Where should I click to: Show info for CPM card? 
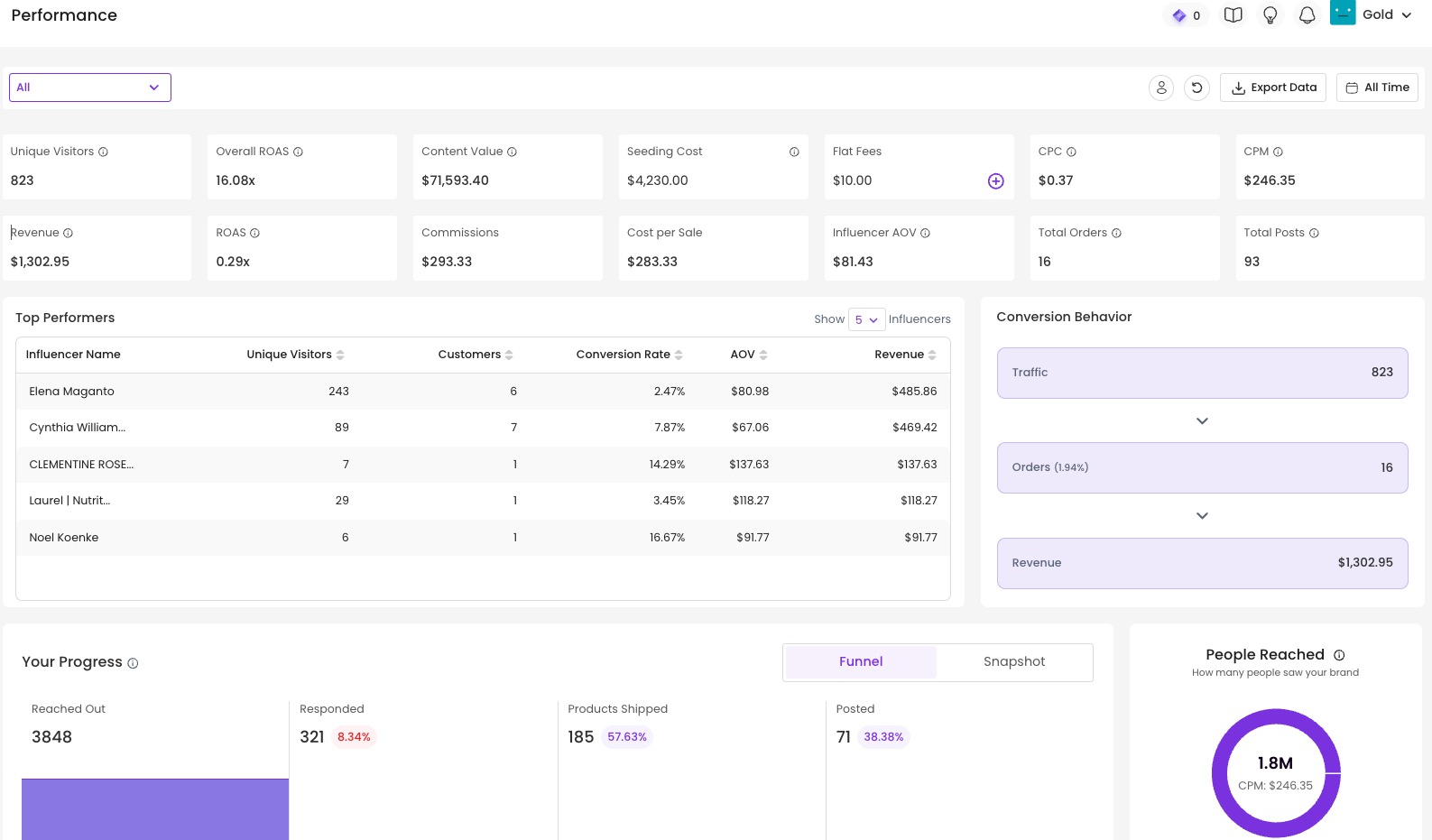pos(1278,152)
